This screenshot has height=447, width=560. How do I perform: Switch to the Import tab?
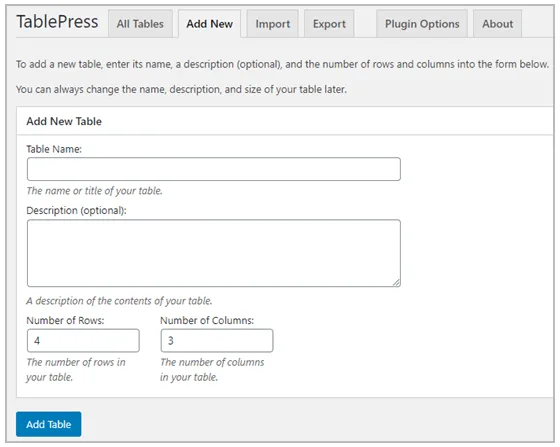272,24
